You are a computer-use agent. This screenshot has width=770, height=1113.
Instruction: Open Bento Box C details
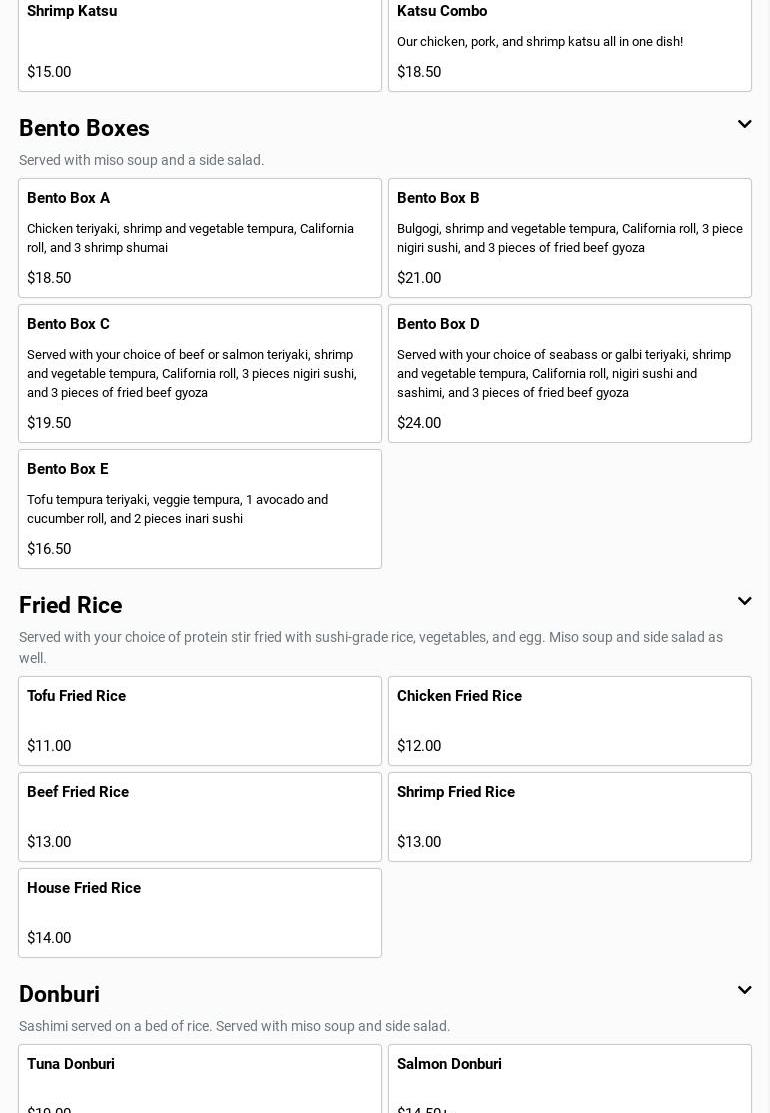coord(200,373)
